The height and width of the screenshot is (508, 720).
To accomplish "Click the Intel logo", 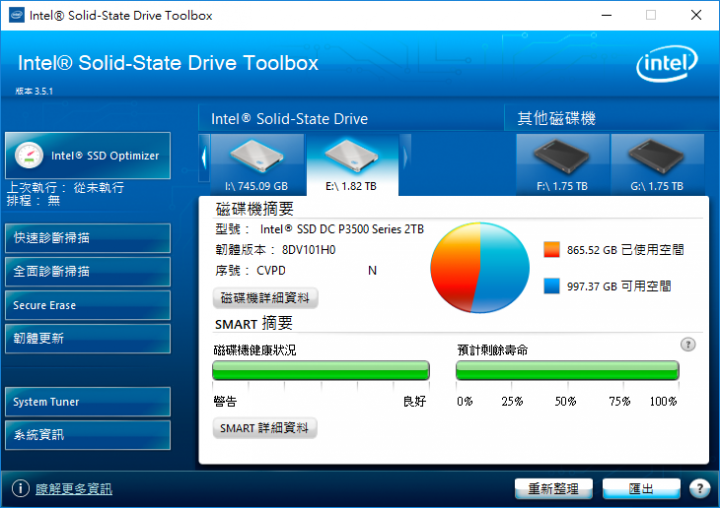I will [667, 63].
